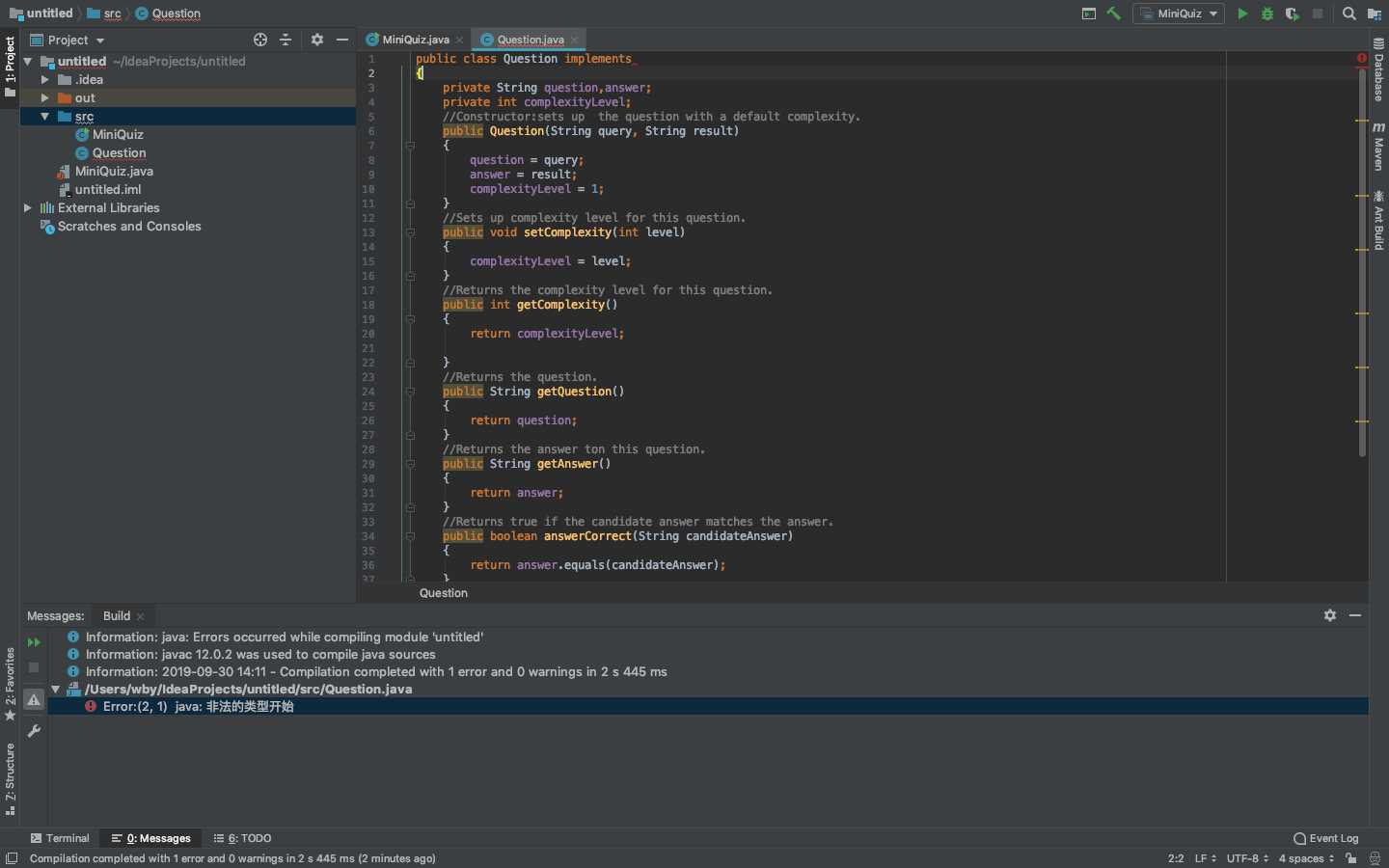The image size is (1389, 868).
Task: Click the 2:2 cursor position indicator
Action: coord(1176,858)
